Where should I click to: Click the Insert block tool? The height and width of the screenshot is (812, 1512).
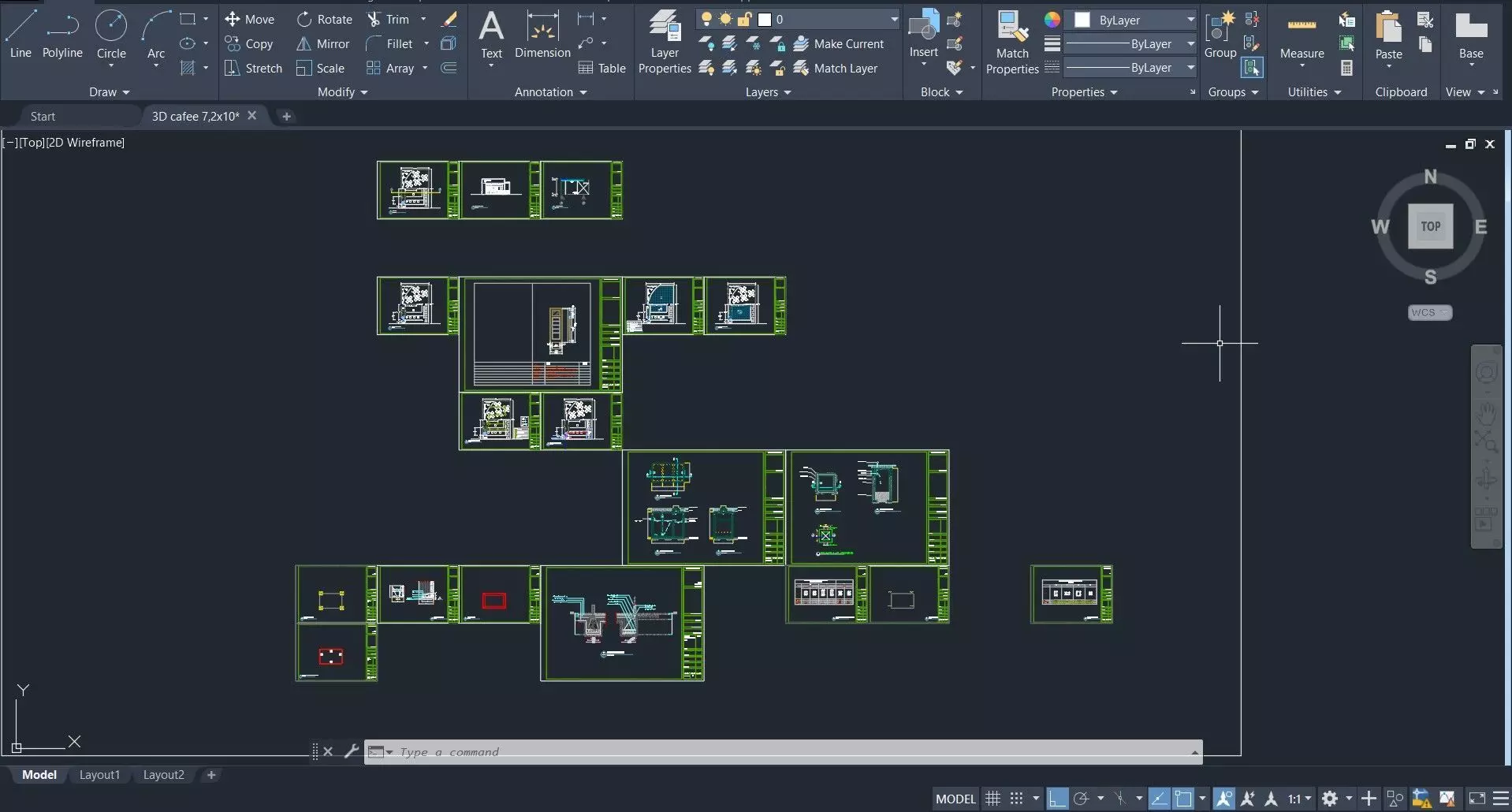pyautogui.click(x=923, y=33)
